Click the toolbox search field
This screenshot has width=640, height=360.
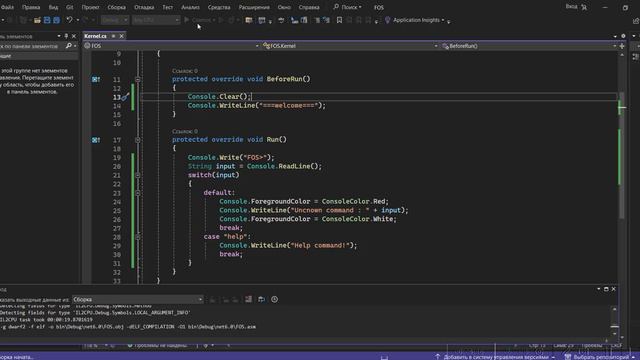(32, 46)
